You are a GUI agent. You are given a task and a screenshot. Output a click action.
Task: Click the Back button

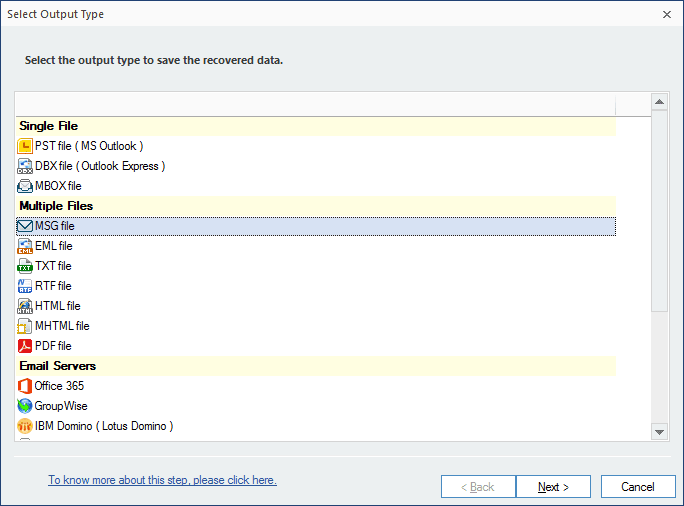[x=478, y=487]
